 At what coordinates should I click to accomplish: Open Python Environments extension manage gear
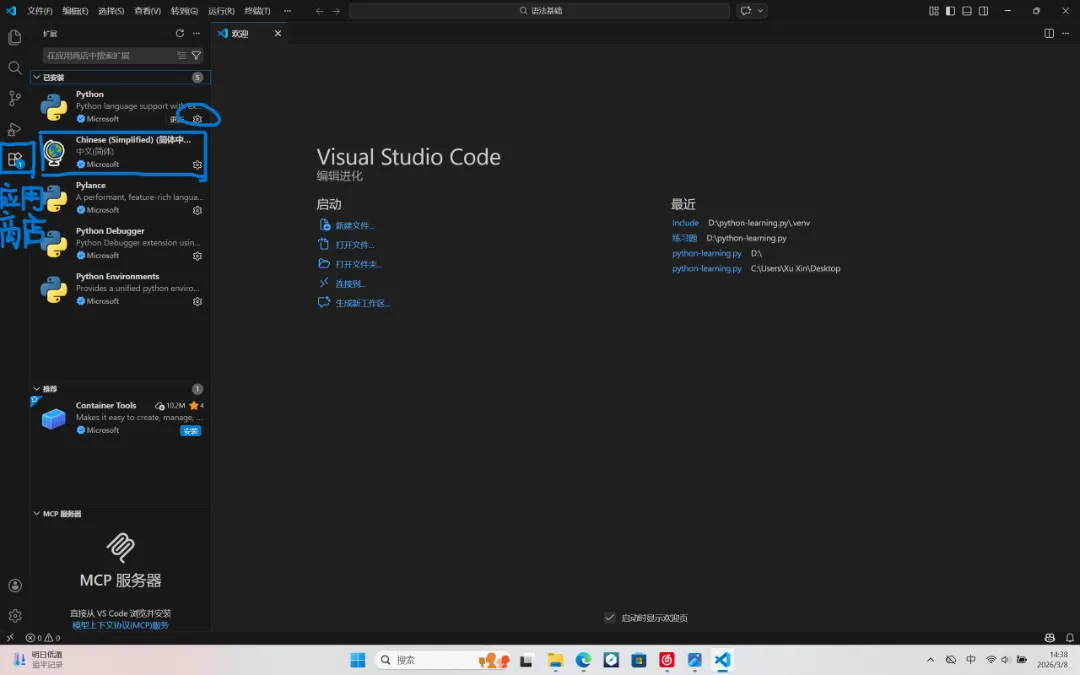pos(197,301)
